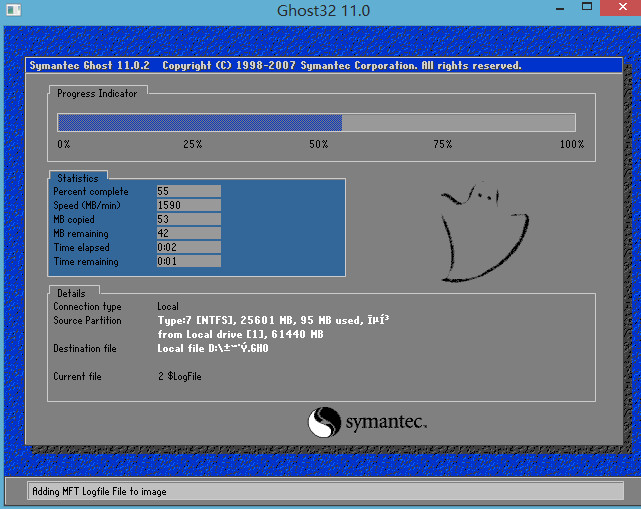Click status bar 'Adding MFT Logfile File' text
This screenshot has width=641, height=509.
point(99,491)
